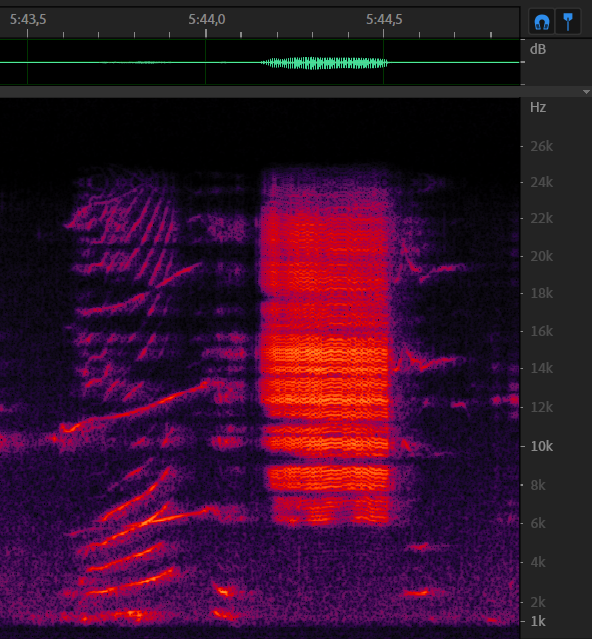The width and height of the screenshot is (592, 639).
Task: Click the 2k mark on frequency scale
Action: (538, 602)
